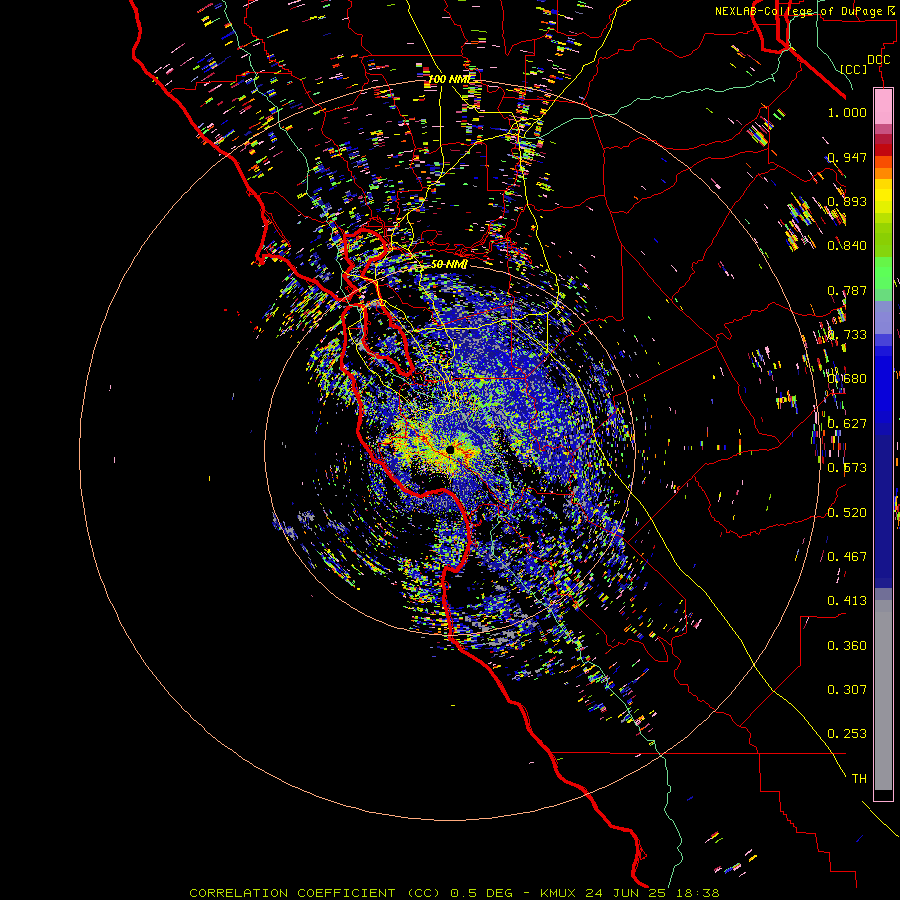Click the 0.360 scale value
Screen dimensions: 900x900
click(x=847, y=646)
